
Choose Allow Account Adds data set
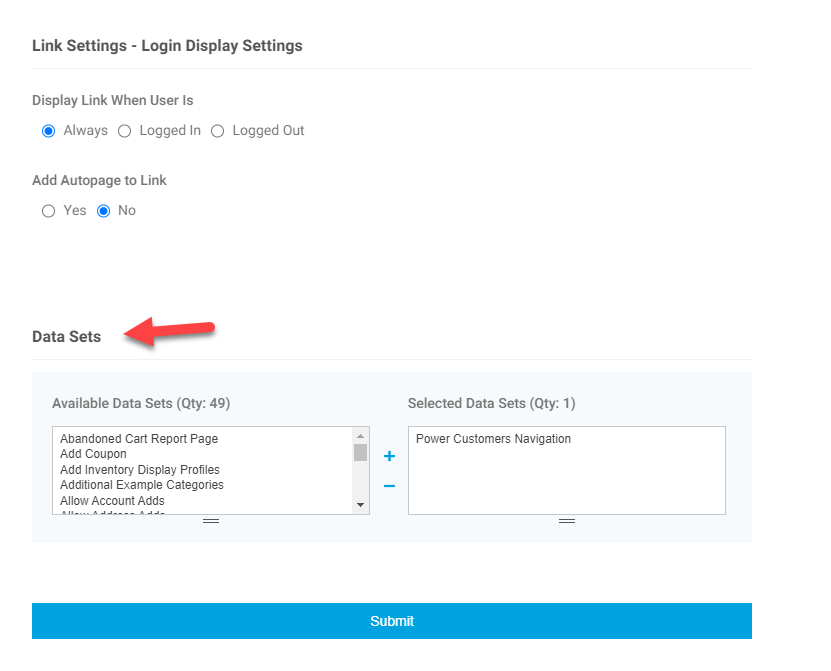tap(112, 501)
